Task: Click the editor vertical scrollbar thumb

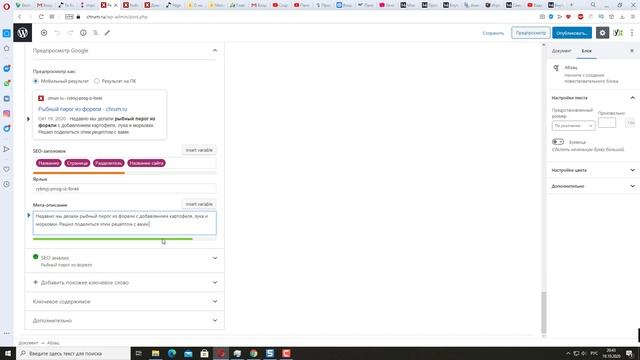Action: [x=543, y=313]
